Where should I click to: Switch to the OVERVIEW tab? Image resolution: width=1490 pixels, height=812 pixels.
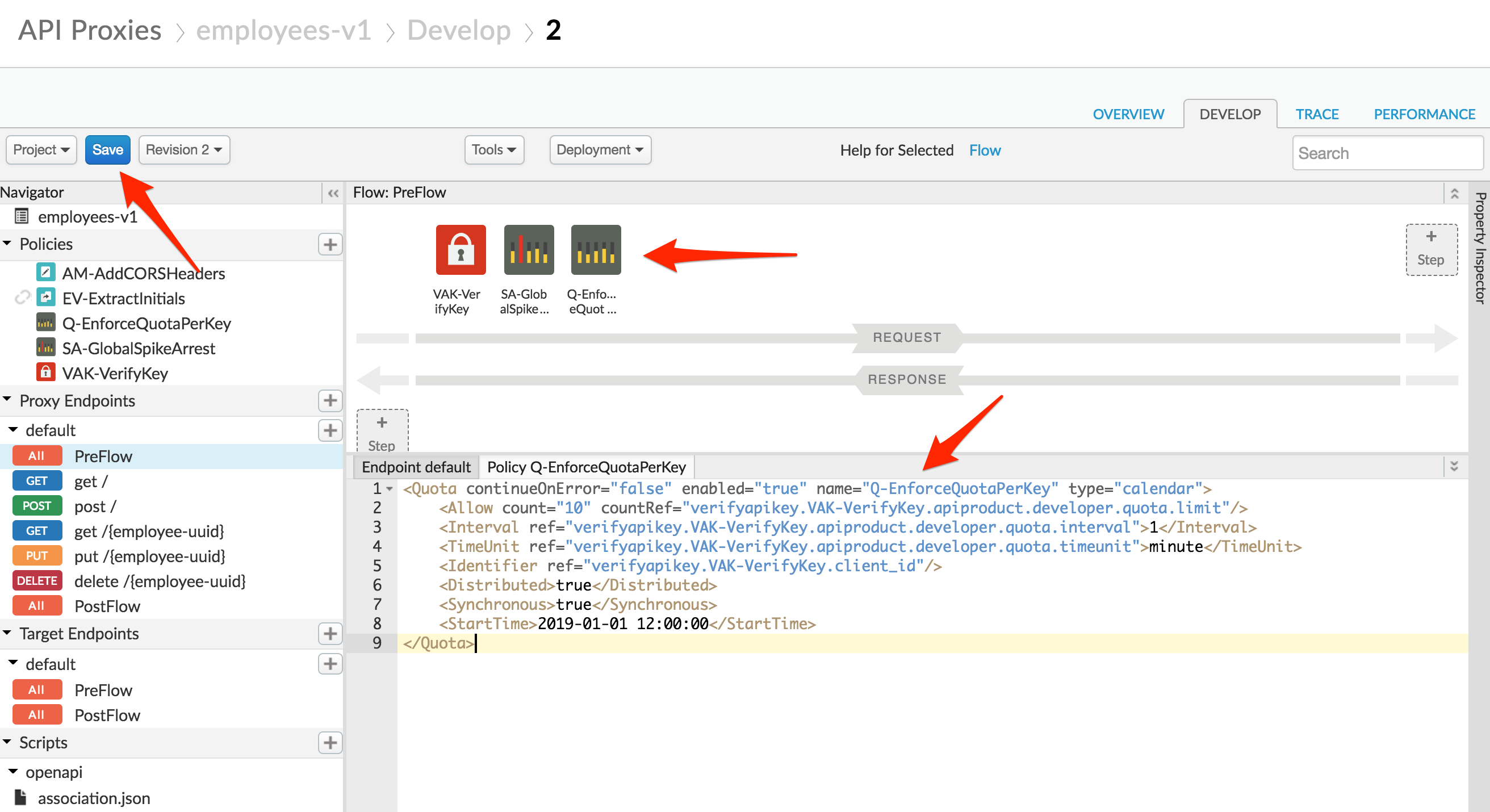pos(1128,115)
